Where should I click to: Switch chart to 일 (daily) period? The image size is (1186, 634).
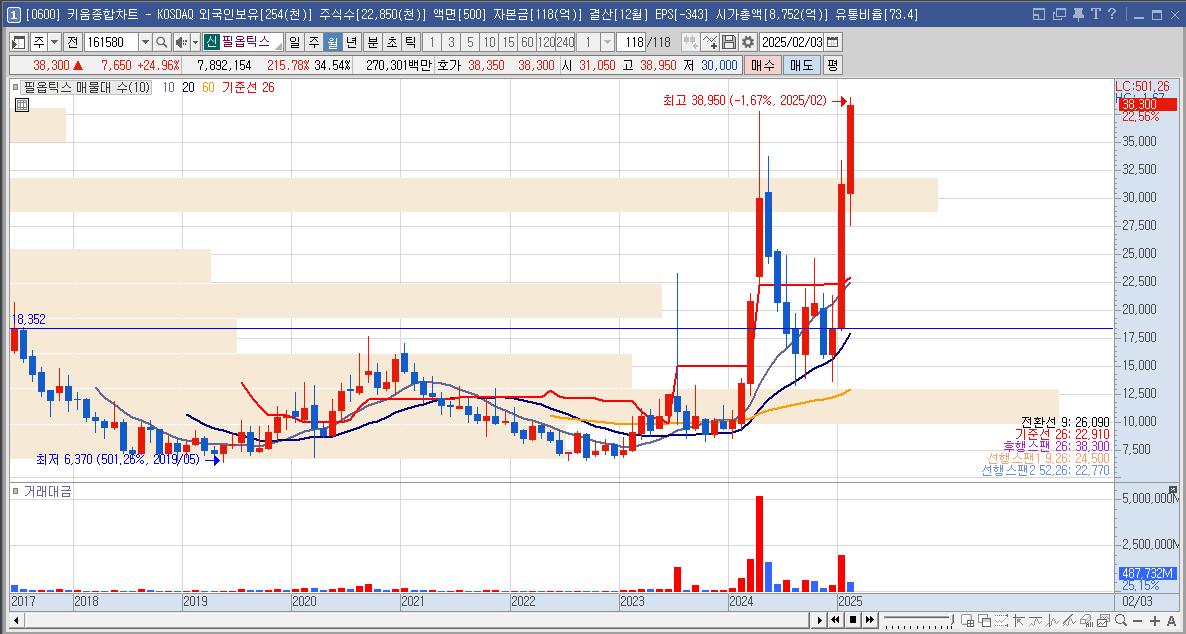click(x=293, y=42)
